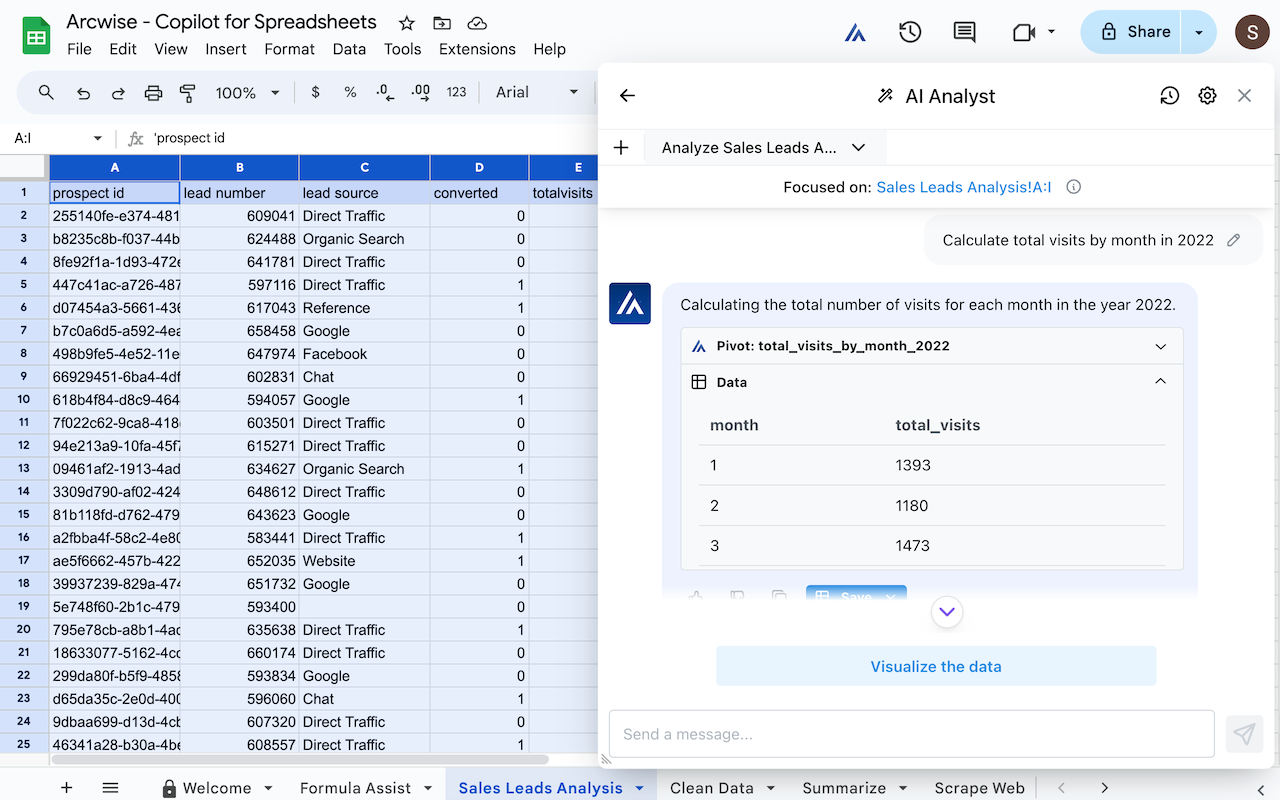
Task: Open AI Analyst chat history icon
Action: pyautogui.click(x=1168, y=95)
